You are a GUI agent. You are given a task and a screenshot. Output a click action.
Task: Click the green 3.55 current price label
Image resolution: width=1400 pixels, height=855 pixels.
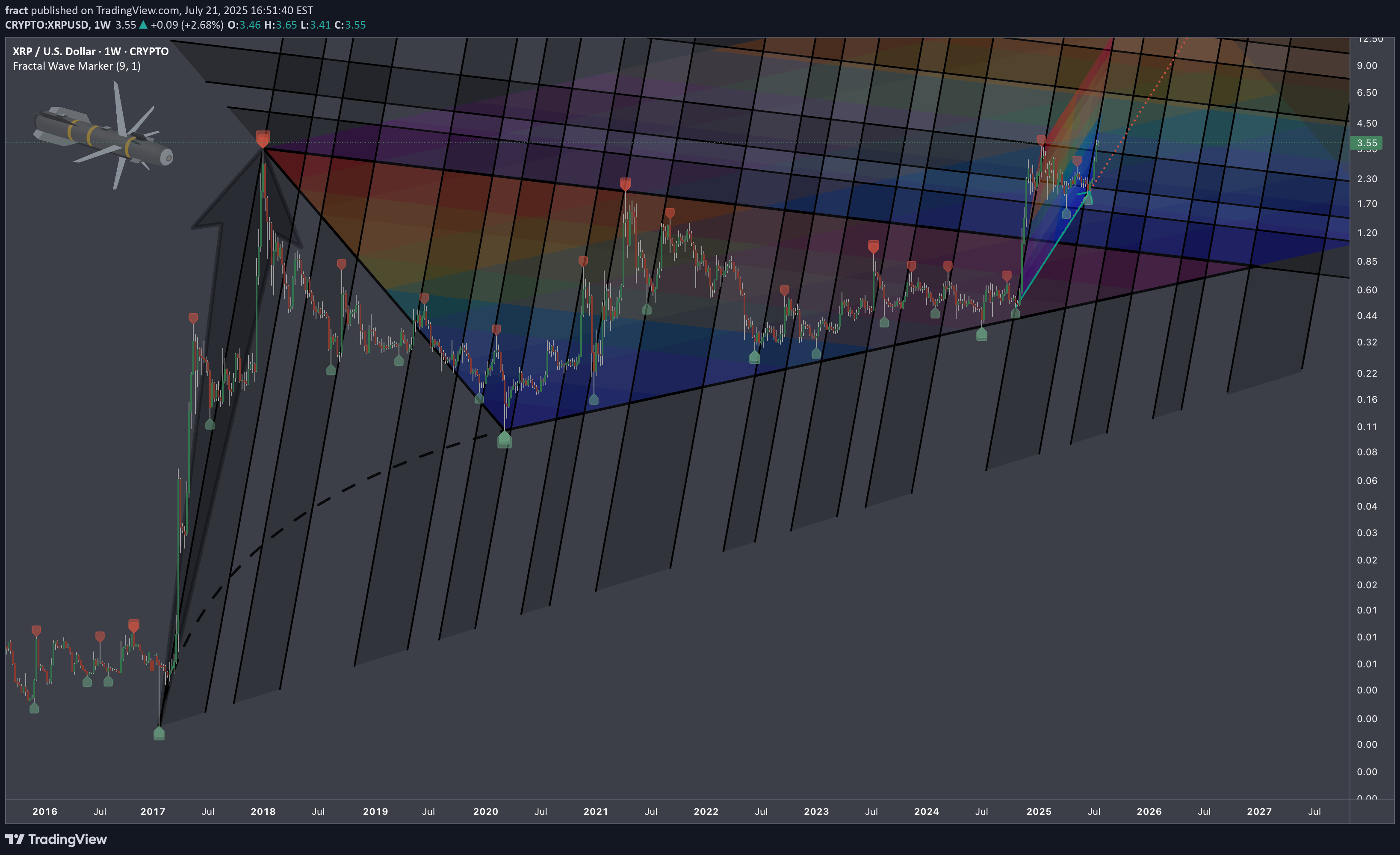(x=1367, y=143)
